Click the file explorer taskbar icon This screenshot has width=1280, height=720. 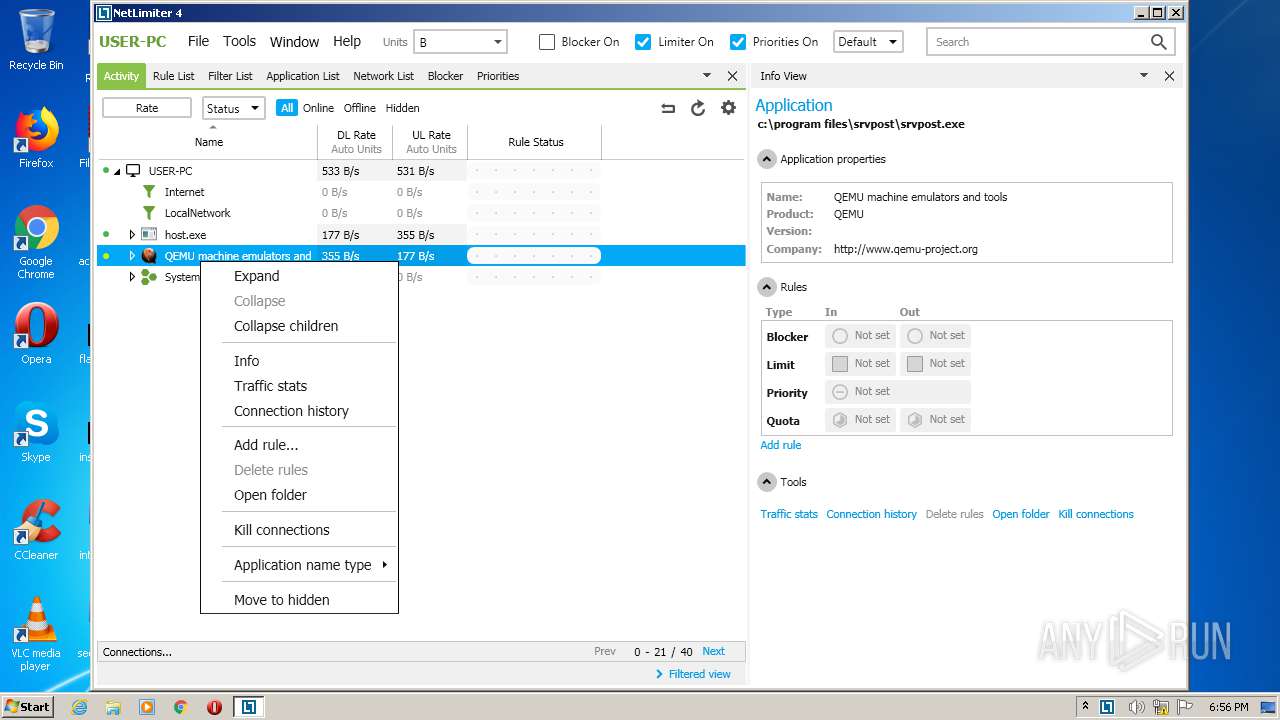113,707
